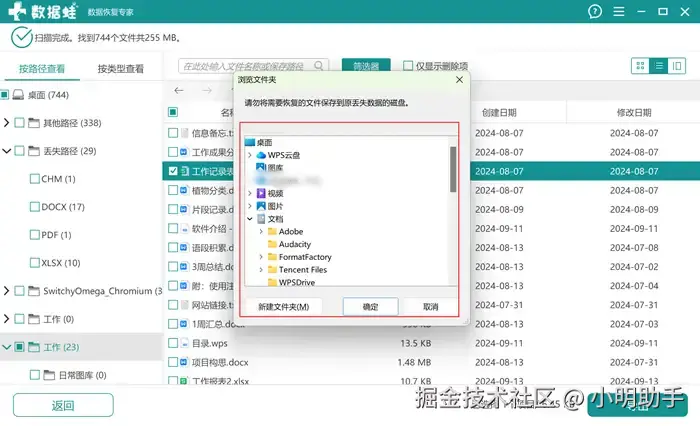Select the 图库 item in dialog
The width and height of the screenshot is (700, 426).
pos(270,167)
